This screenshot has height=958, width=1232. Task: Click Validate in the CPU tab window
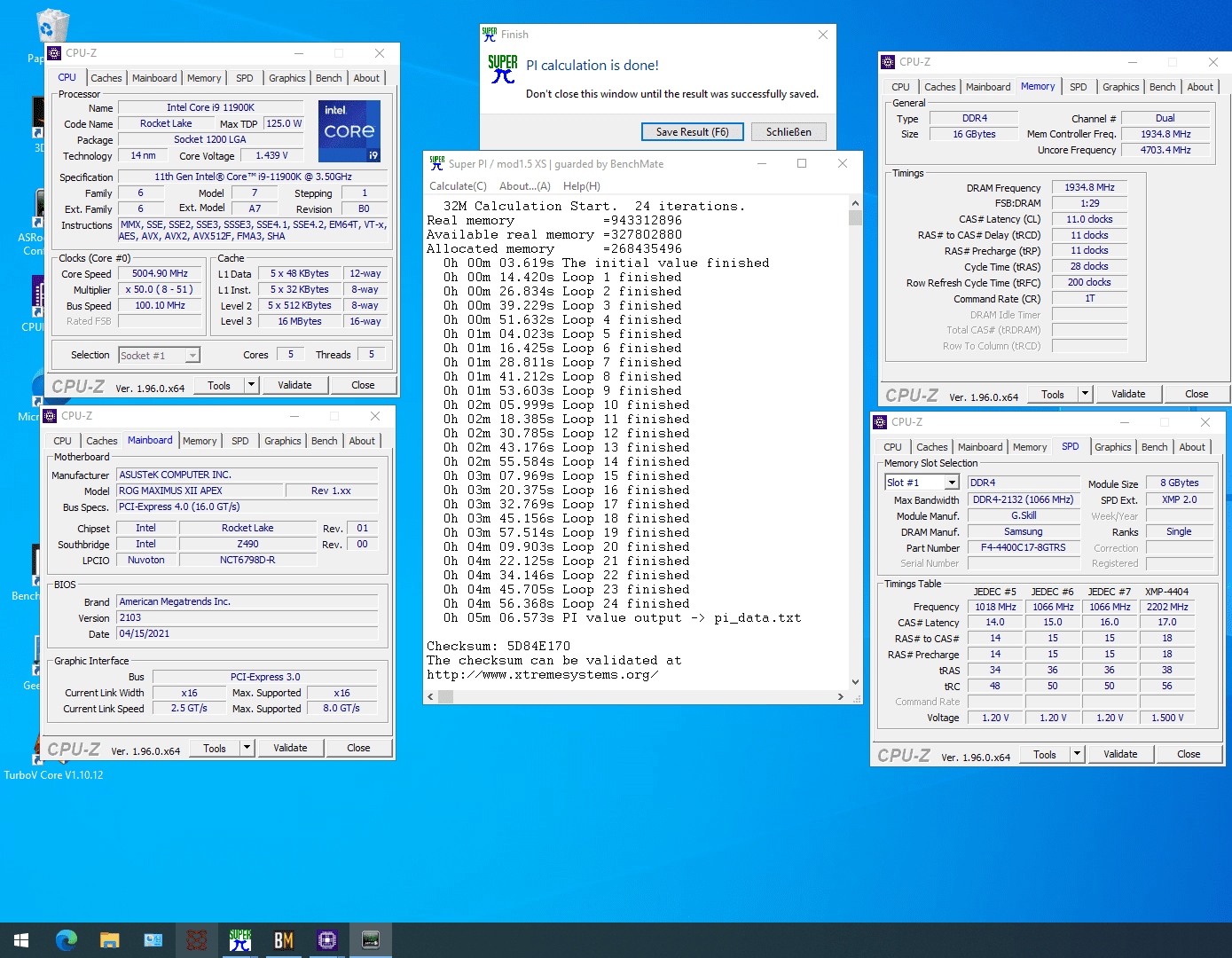pos(294,385)
